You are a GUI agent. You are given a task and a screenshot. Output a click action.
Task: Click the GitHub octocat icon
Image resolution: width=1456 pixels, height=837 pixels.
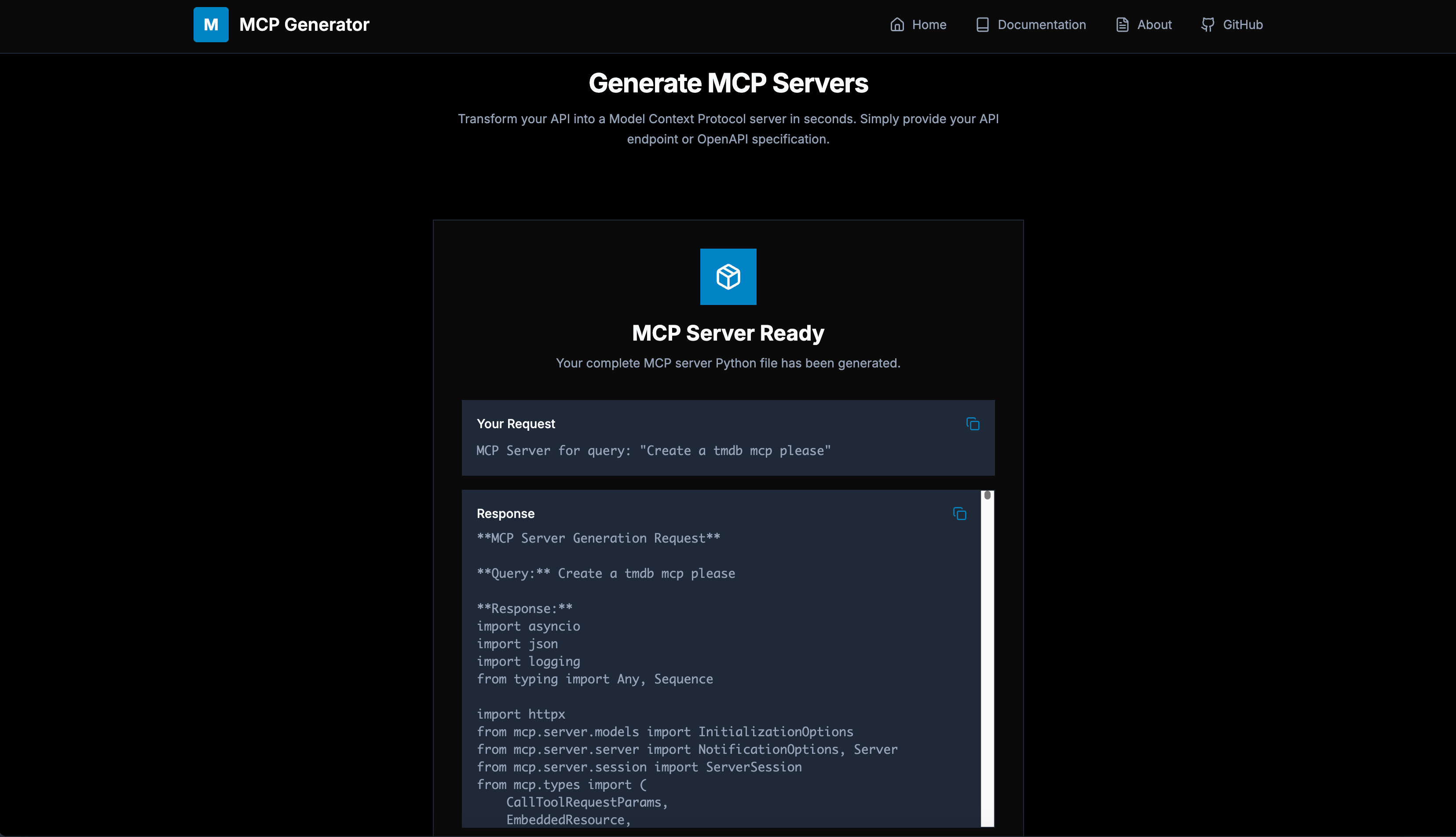click(x=1207, y=24)
